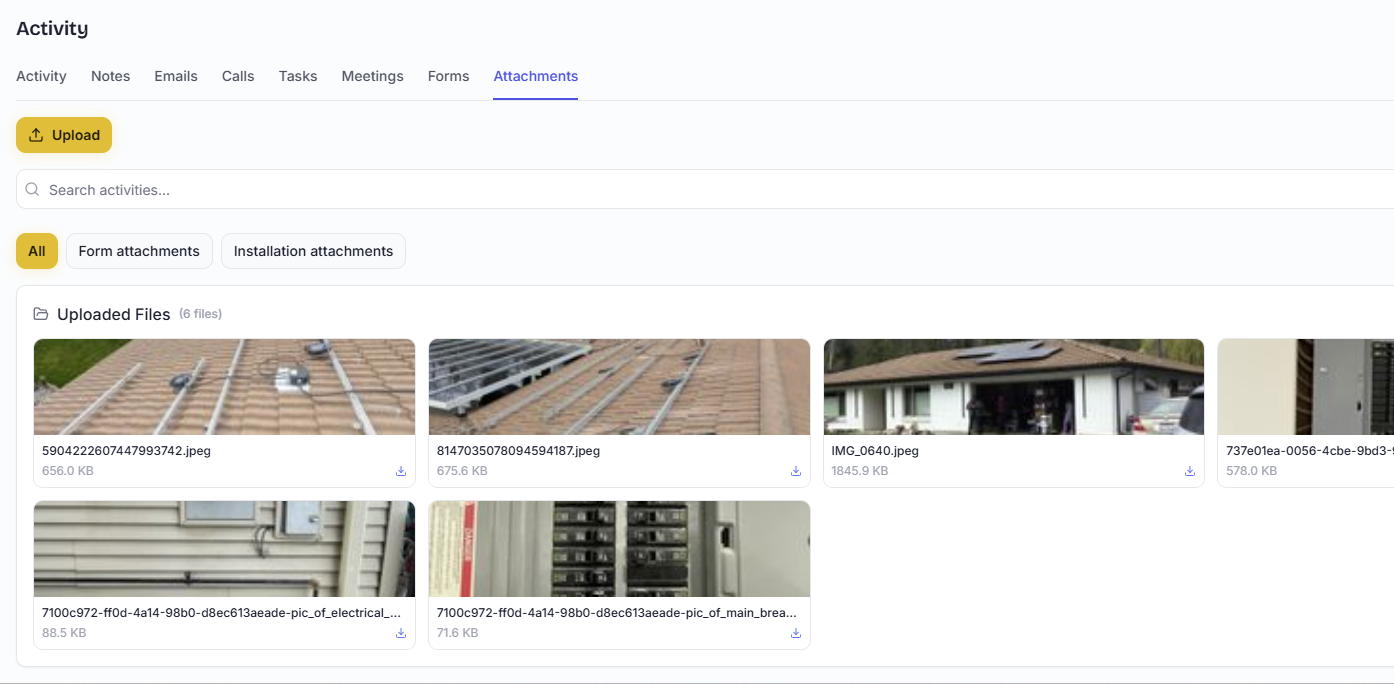Click the Activity page heading
Viewport: 1394px width, 684px height.
point(52,28)
